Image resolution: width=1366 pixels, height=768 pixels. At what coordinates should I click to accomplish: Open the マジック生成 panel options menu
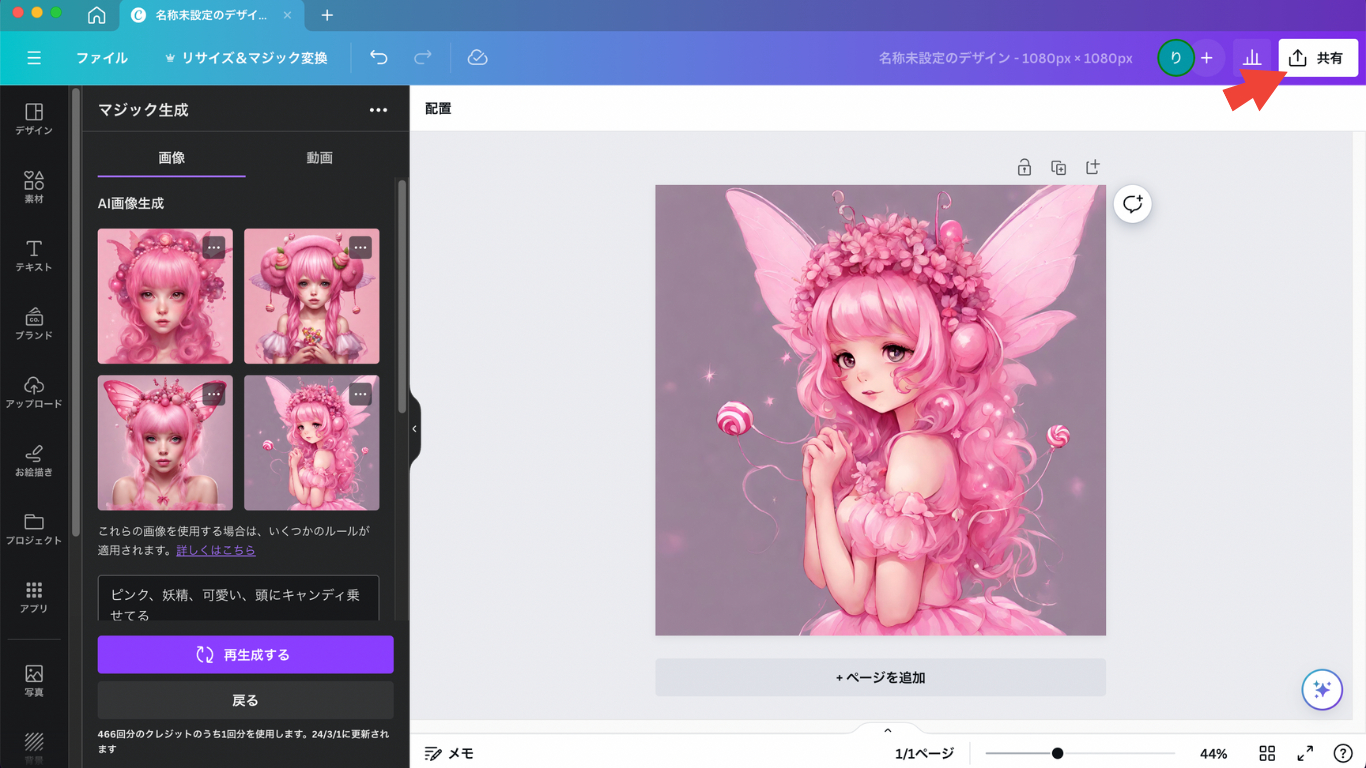pyautogui.click(x=378, y=110)
